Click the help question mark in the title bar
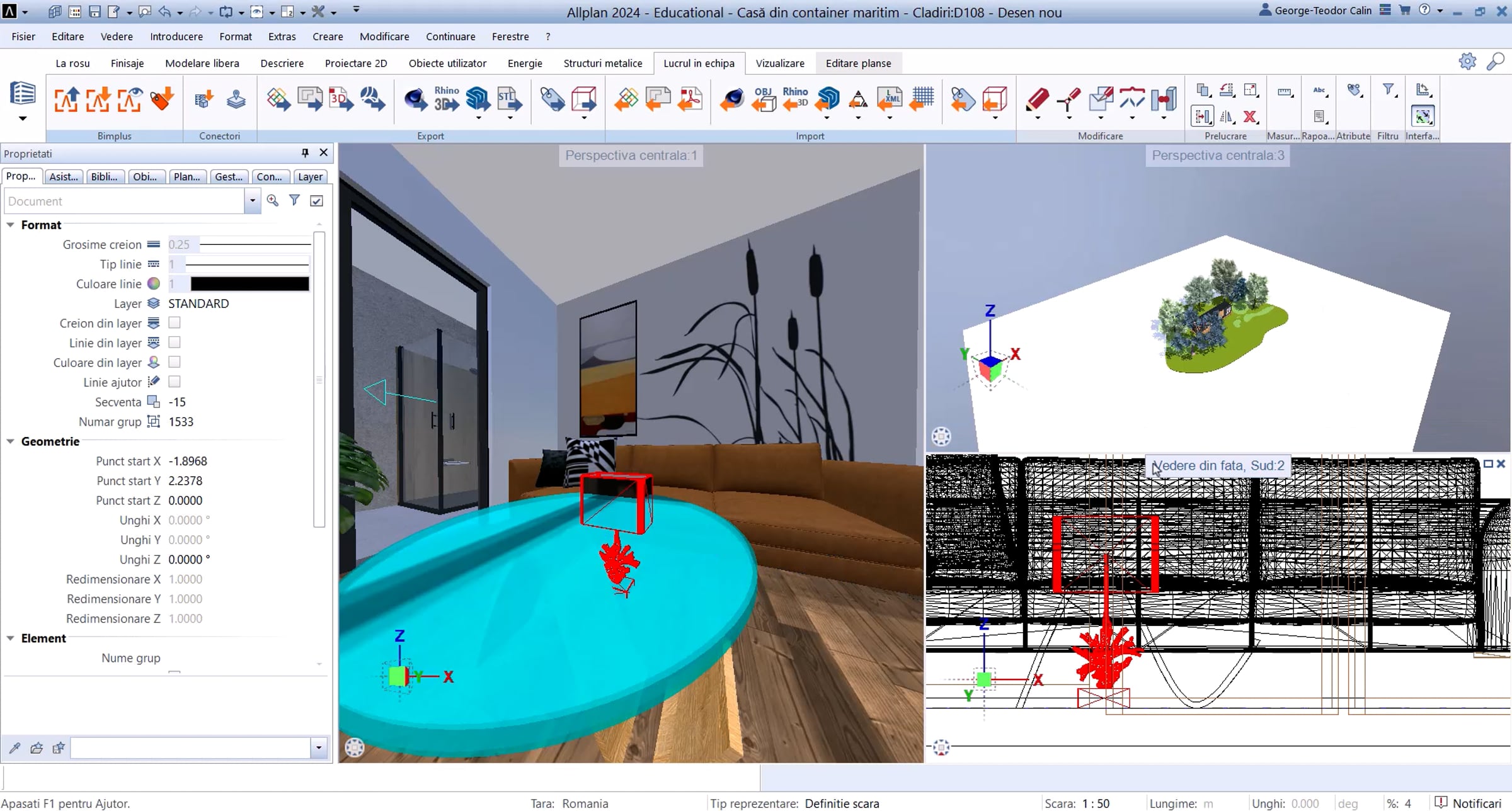This screenshot has width=1512, height=811. click(1424, 10)
